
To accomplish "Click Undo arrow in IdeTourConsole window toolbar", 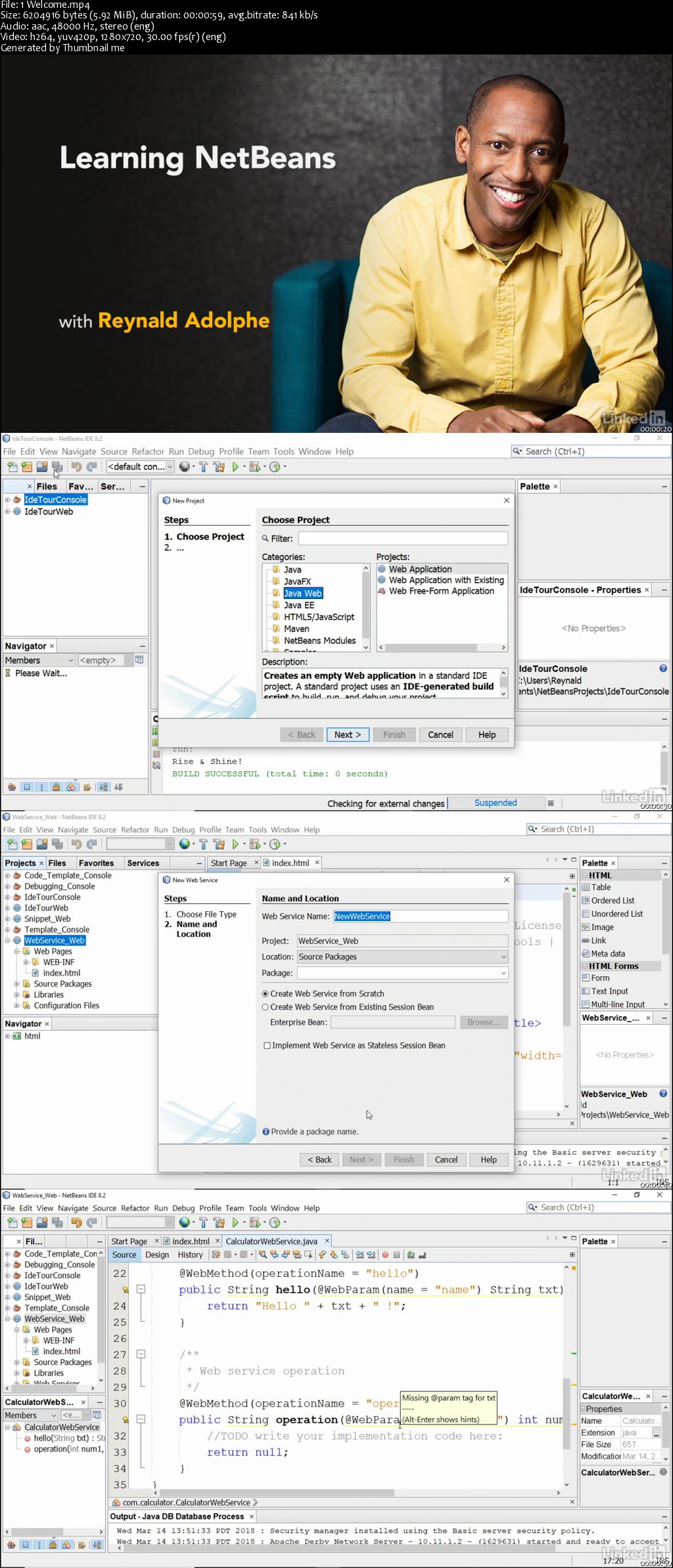I will point(76,466).
